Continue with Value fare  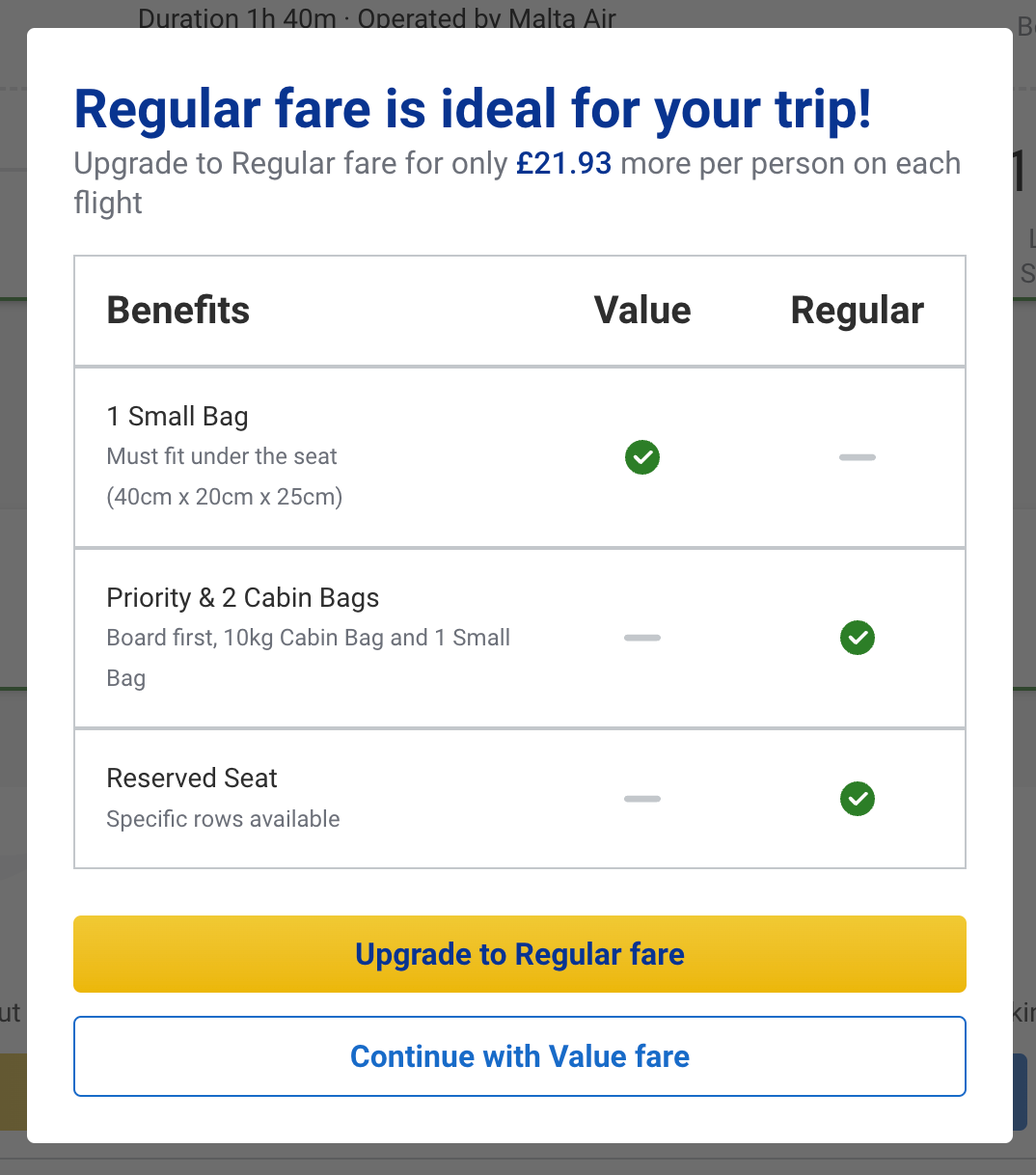click(519, 1056)
